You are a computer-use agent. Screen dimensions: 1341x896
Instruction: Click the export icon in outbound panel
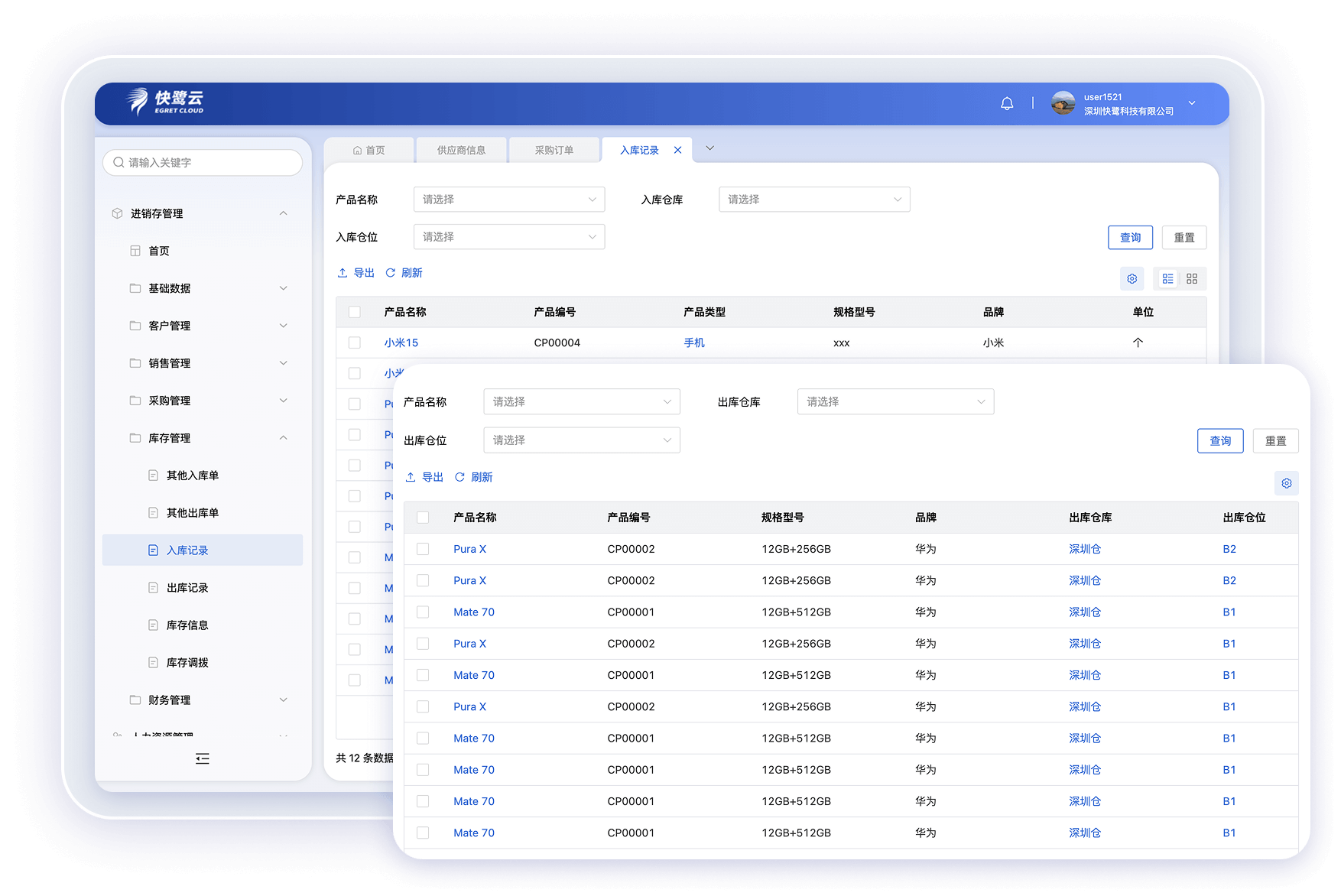(x=411, y=477)
